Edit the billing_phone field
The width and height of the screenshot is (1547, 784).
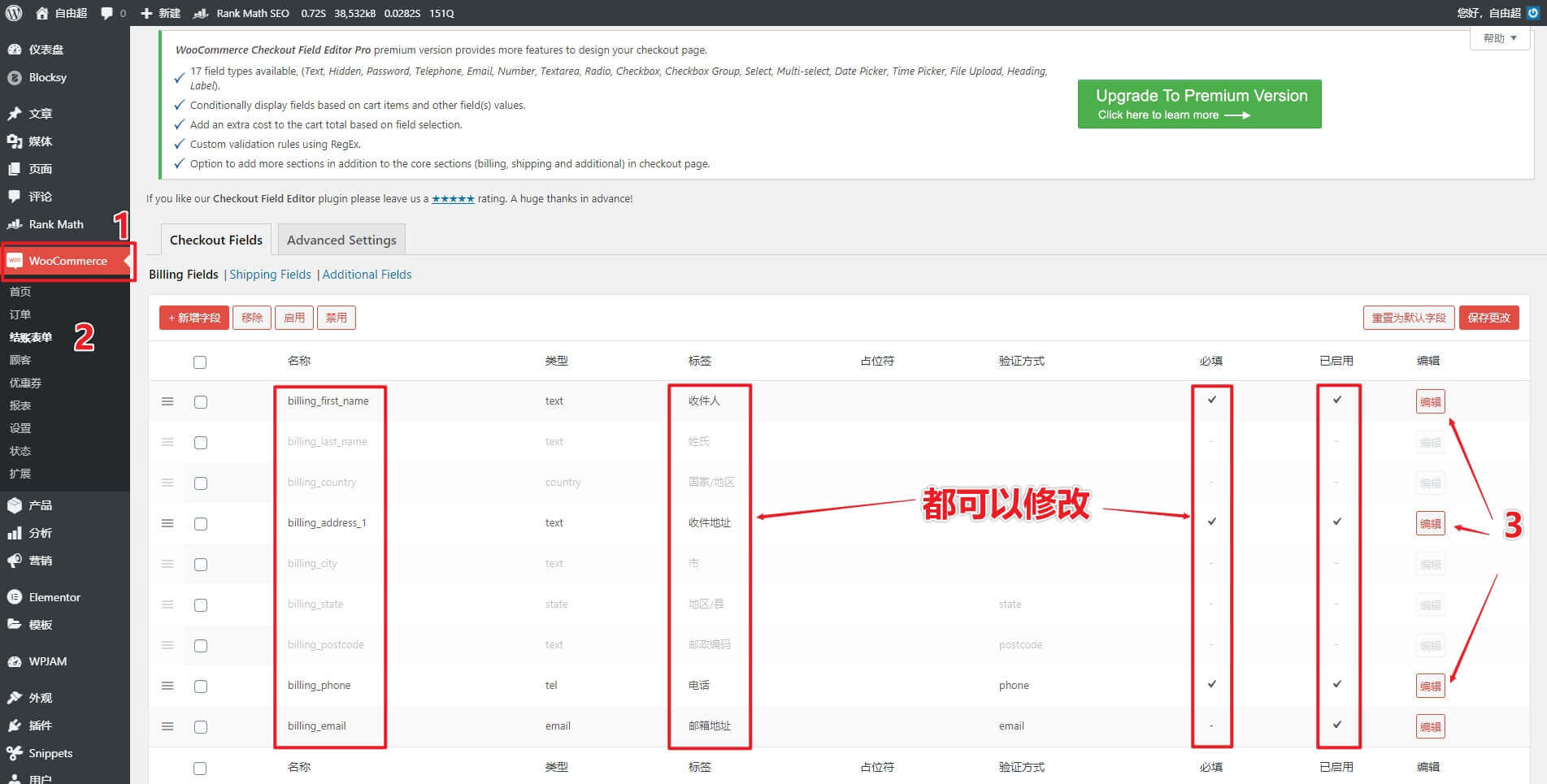click(1430, 687)
